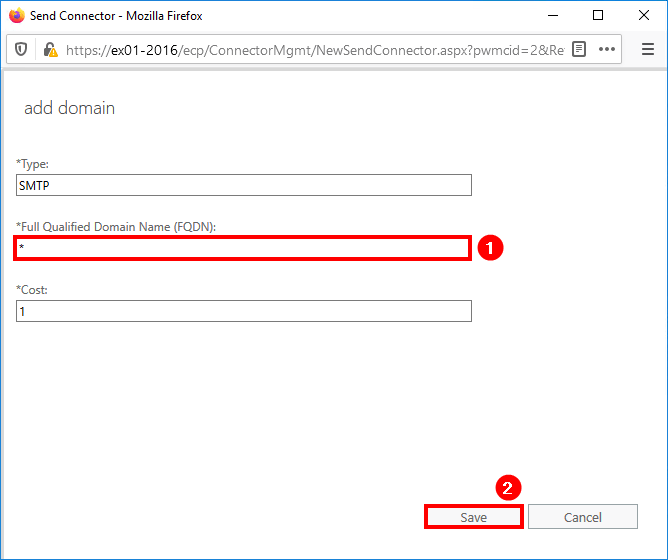Screen dimensions: 668x560
Task: Minimize the Send Connector window
Action: tap(553, 16)
